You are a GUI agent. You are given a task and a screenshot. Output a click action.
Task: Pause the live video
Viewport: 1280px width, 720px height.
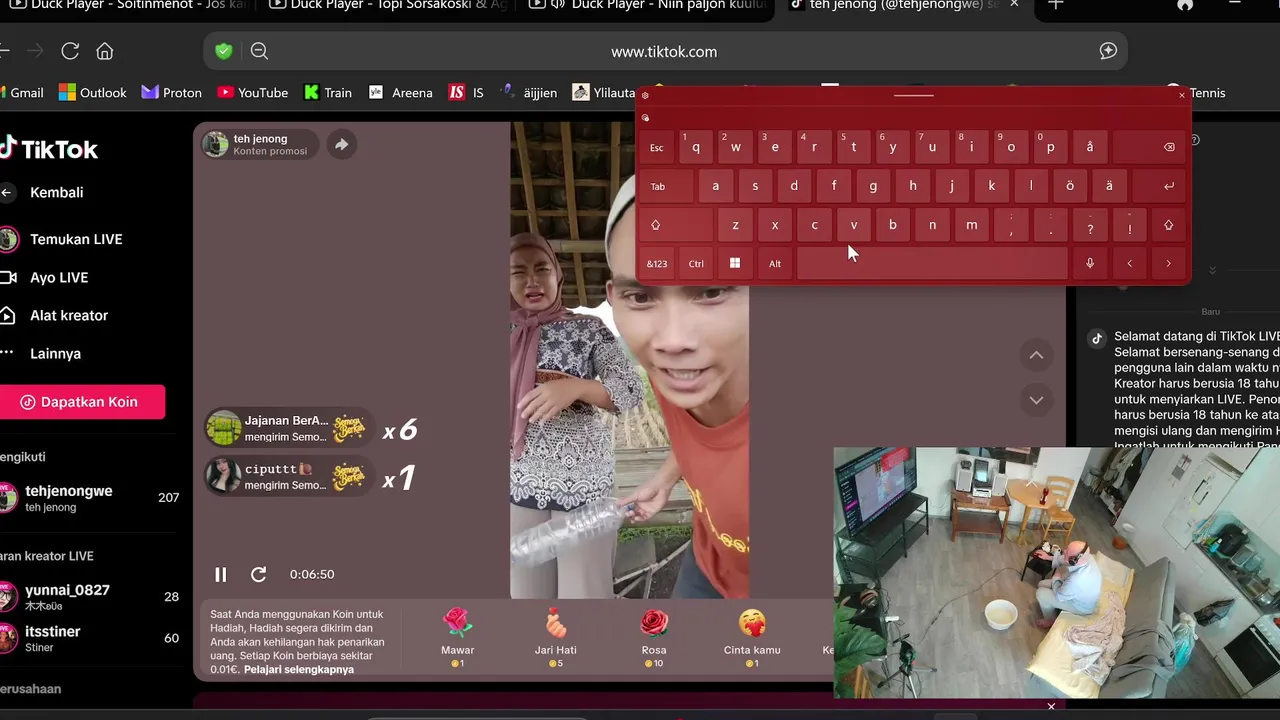pos(221,574)
